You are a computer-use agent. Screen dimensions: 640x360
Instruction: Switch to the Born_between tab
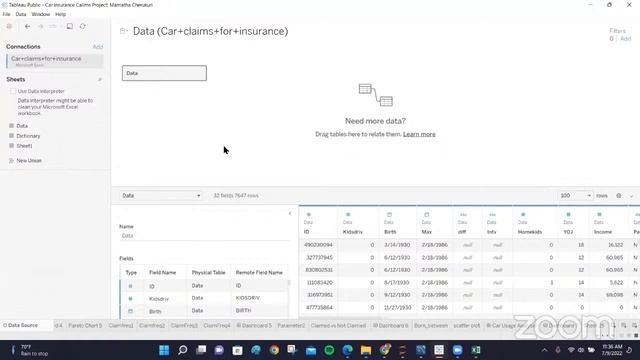click(431, 325)
